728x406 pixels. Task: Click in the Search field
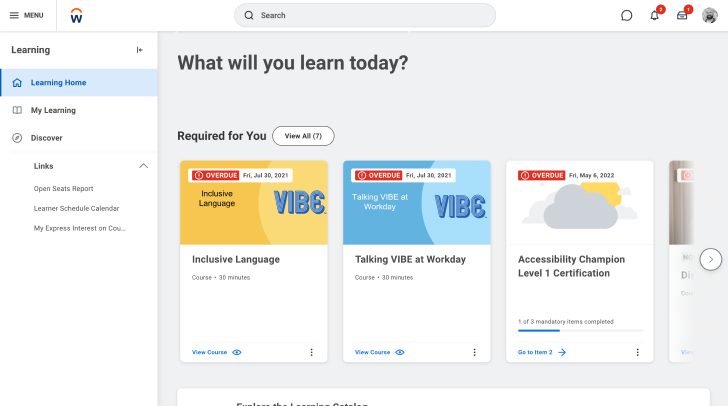(x=365, y=15)
